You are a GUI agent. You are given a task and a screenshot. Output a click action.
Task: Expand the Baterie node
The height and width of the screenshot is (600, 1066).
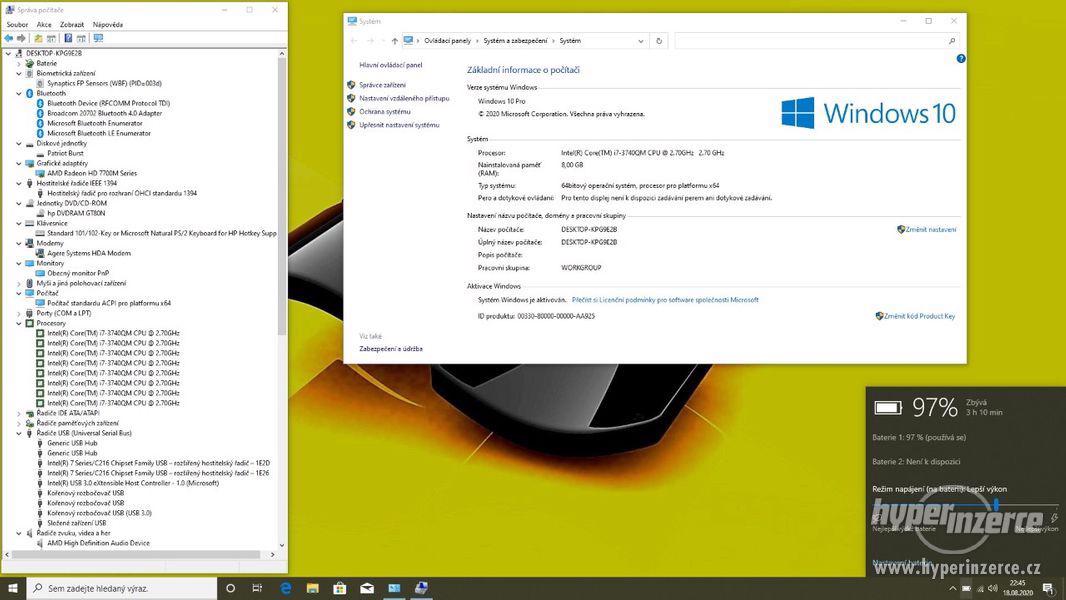tap(19, 63)
